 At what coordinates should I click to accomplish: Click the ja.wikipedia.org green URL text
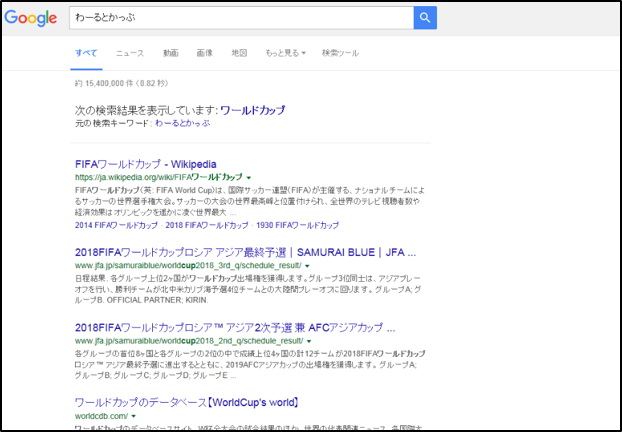pyautogui.click(x=159, y=177)
